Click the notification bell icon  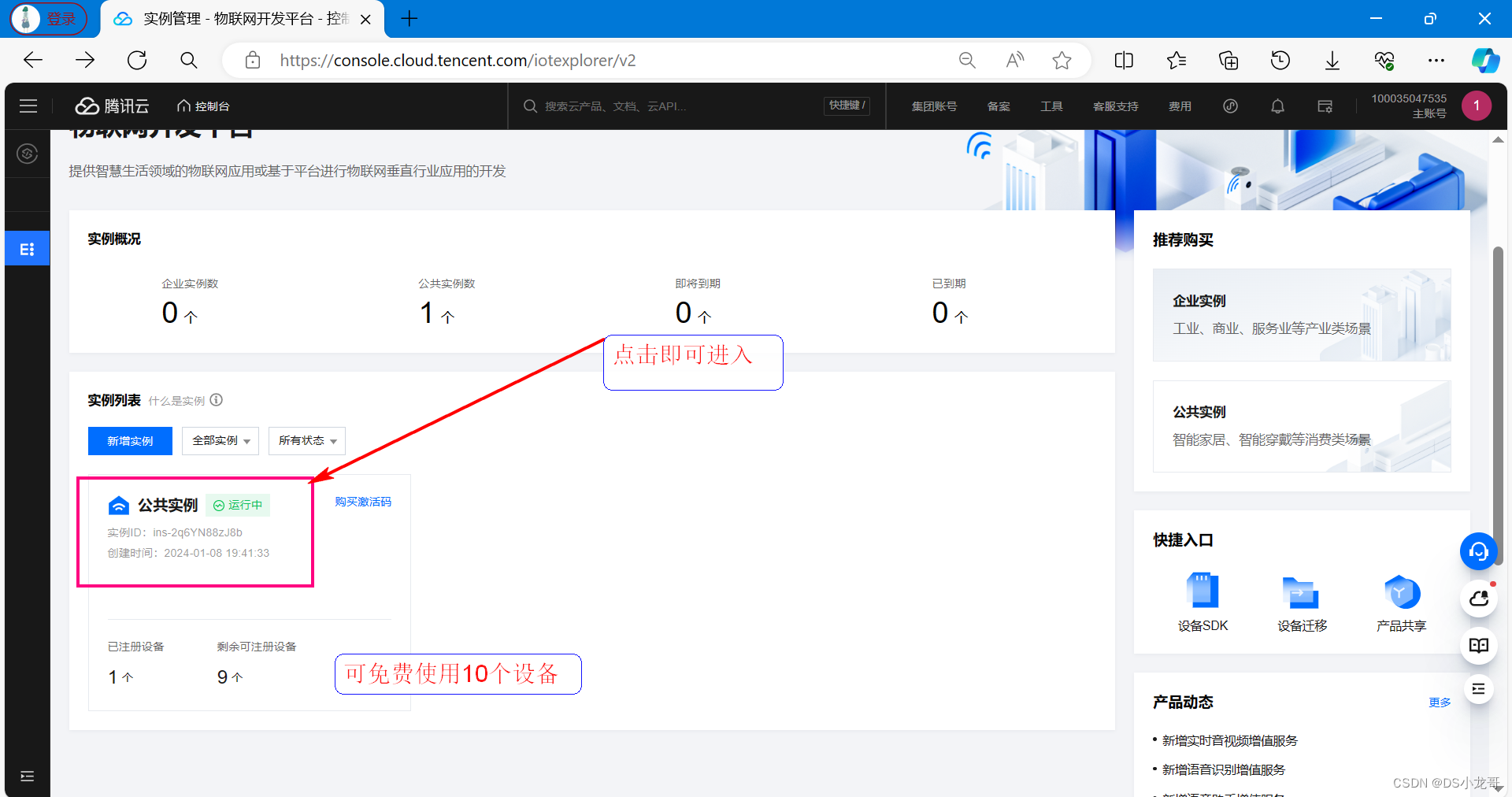click(x=1277, y=106)
